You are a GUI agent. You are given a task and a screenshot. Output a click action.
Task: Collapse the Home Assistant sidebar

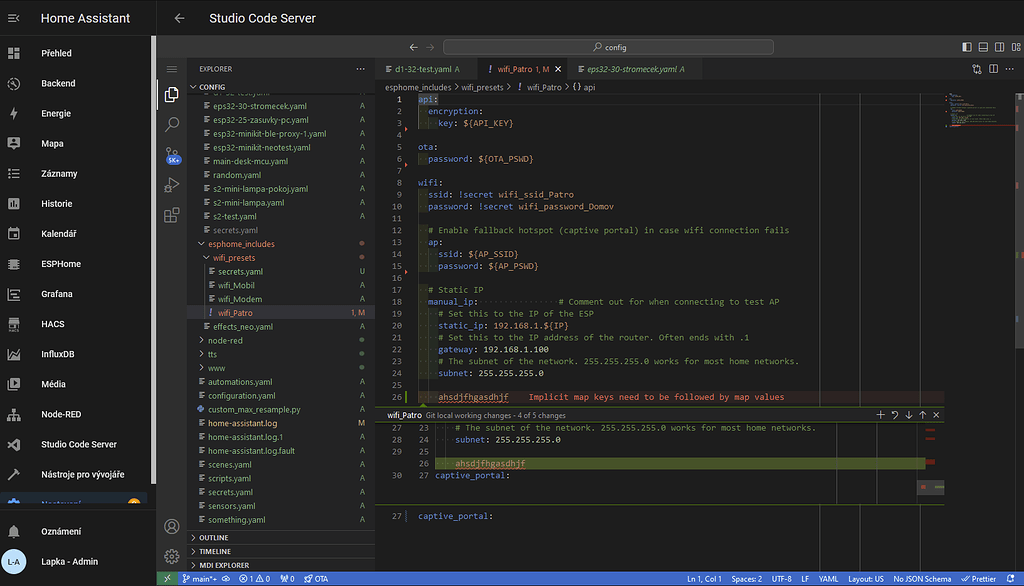(14, 18)
